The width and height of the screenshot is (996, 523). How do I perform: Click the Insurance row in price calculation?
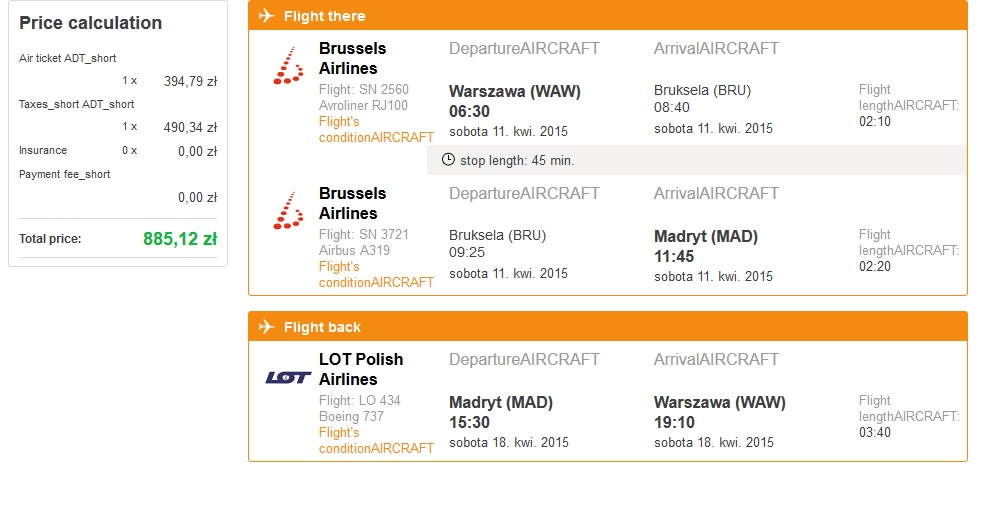[x=118, y=151]
